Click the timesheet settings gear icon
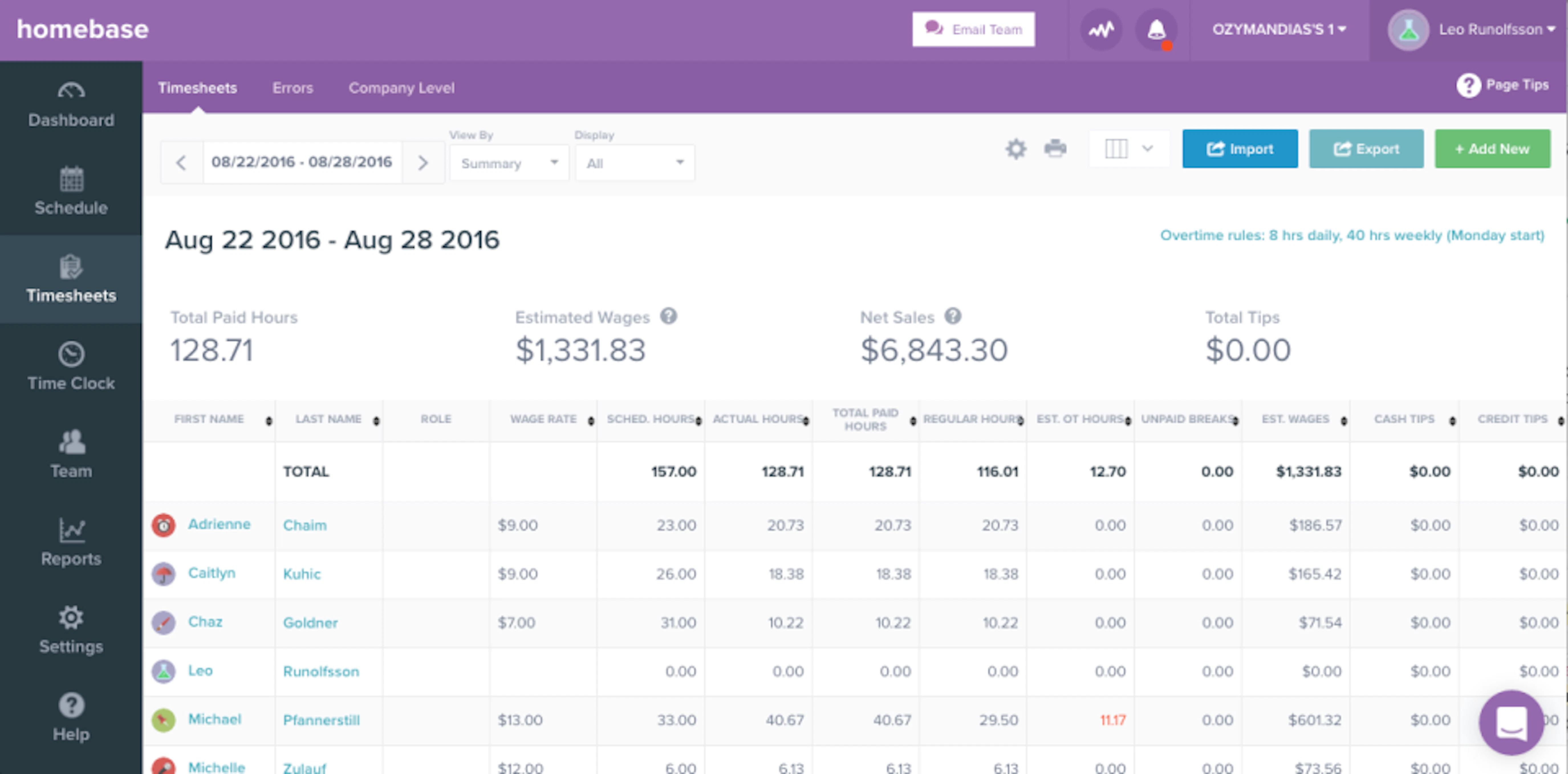1568x774 pixels. click(1015, 148)
